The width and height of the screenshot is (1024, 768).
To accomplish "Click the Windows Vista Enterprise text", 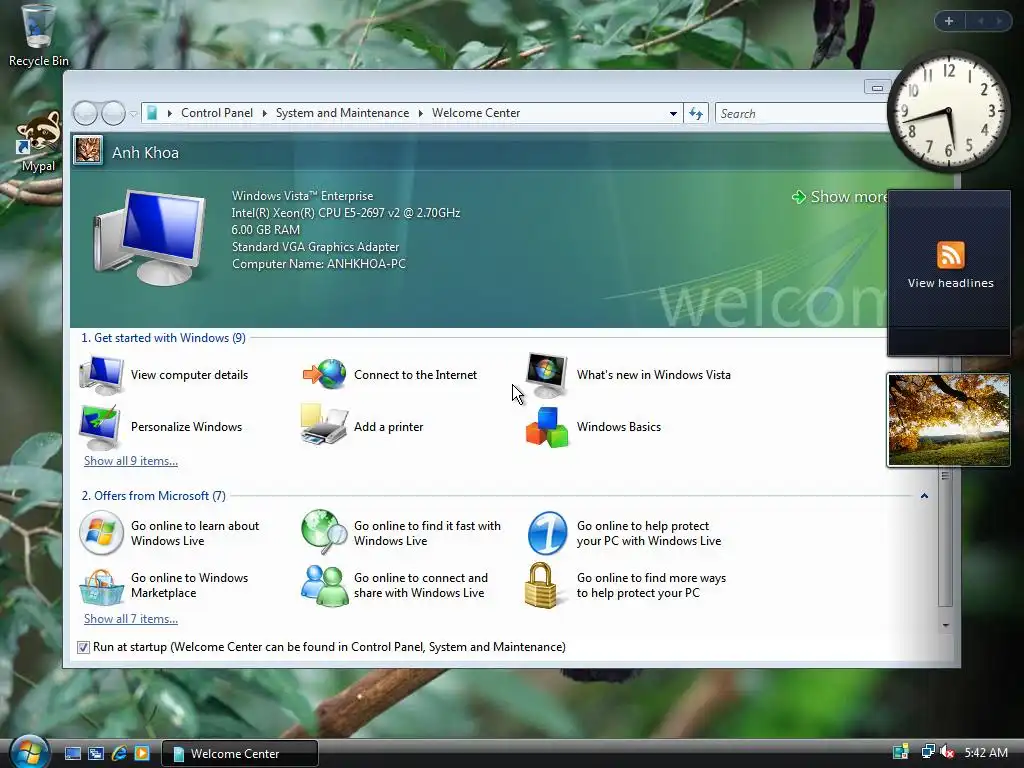I will click(x=302, y=196).
